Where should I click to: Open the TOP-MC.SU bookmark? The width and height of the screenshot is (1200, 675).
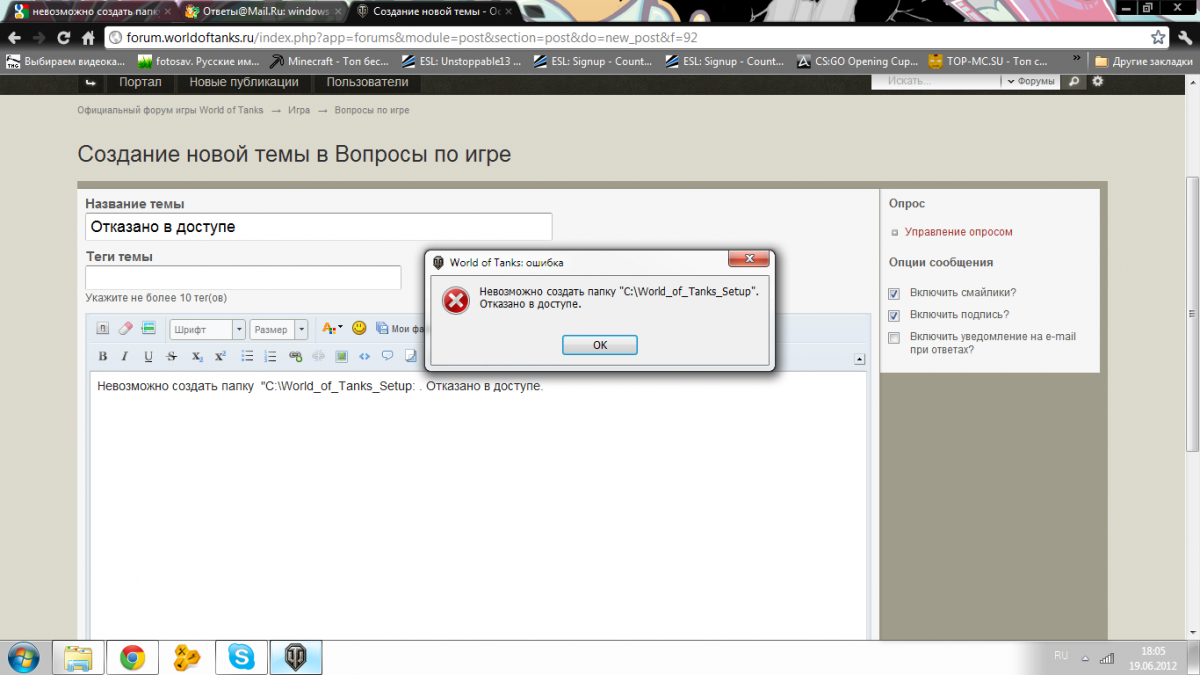988,61
